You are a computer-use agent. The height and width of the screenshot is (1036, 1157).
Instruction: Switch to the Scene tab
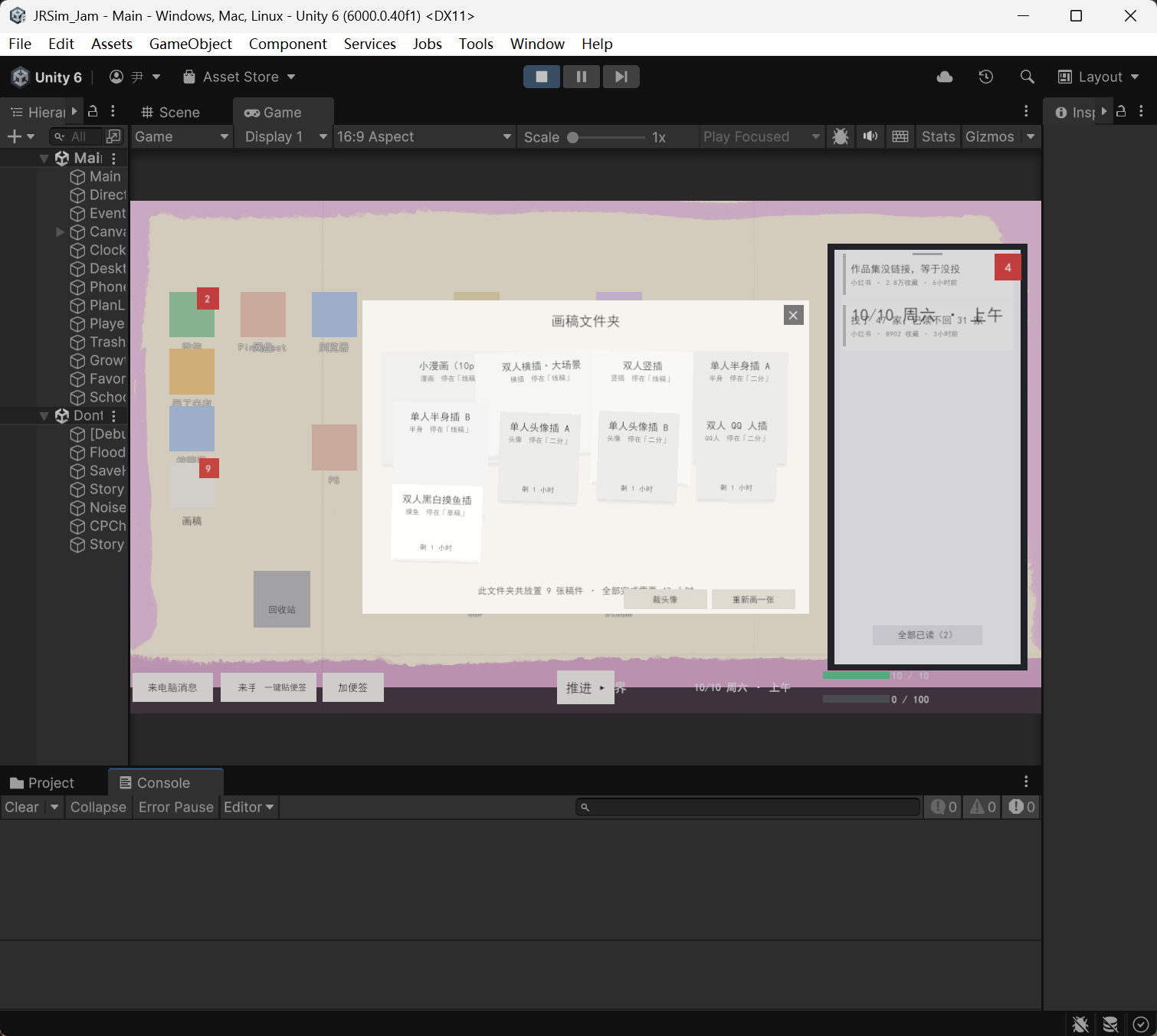171,113
